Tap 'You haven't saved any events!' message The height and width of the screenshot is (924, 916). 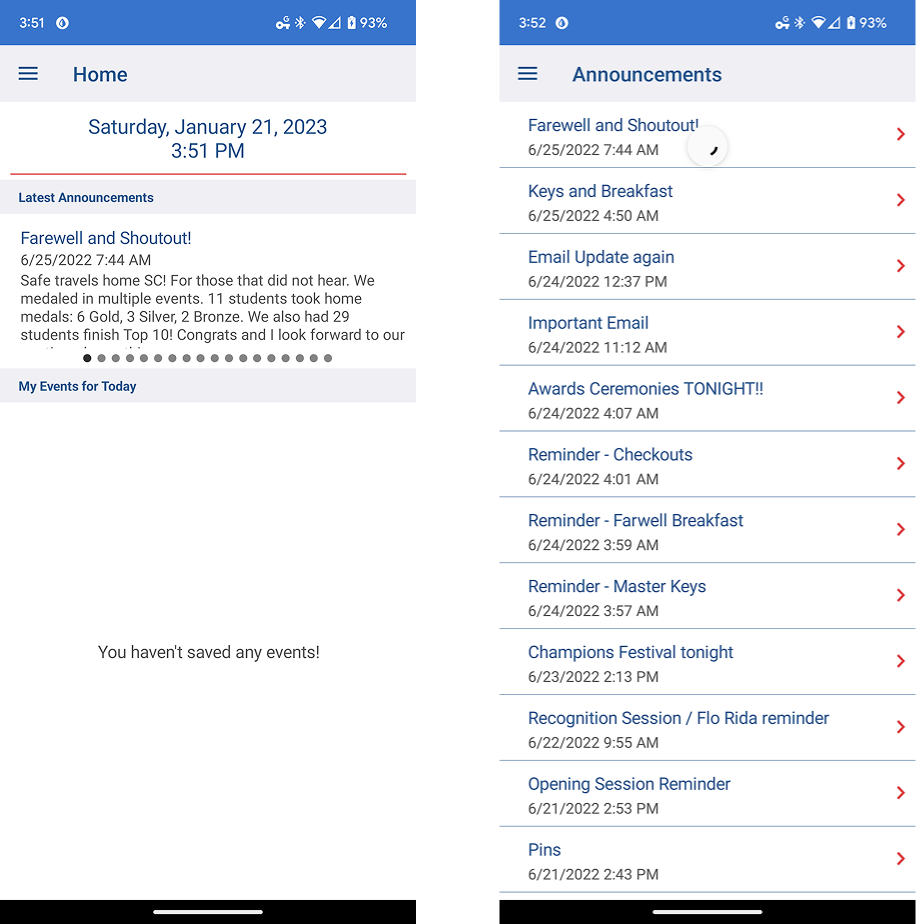209,652
